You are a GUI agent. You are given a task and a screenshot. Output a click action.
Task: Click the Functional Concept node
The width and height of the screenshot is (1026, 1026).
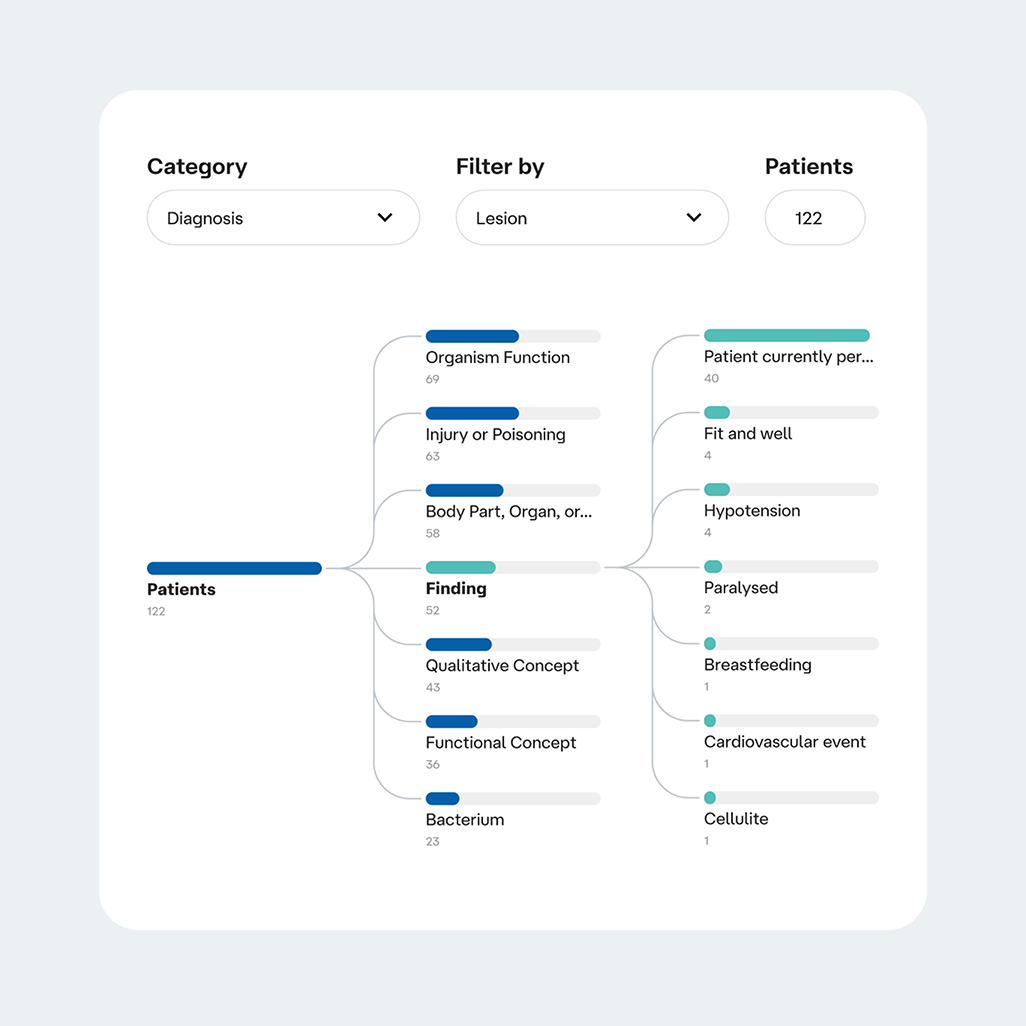coord(500,742)
